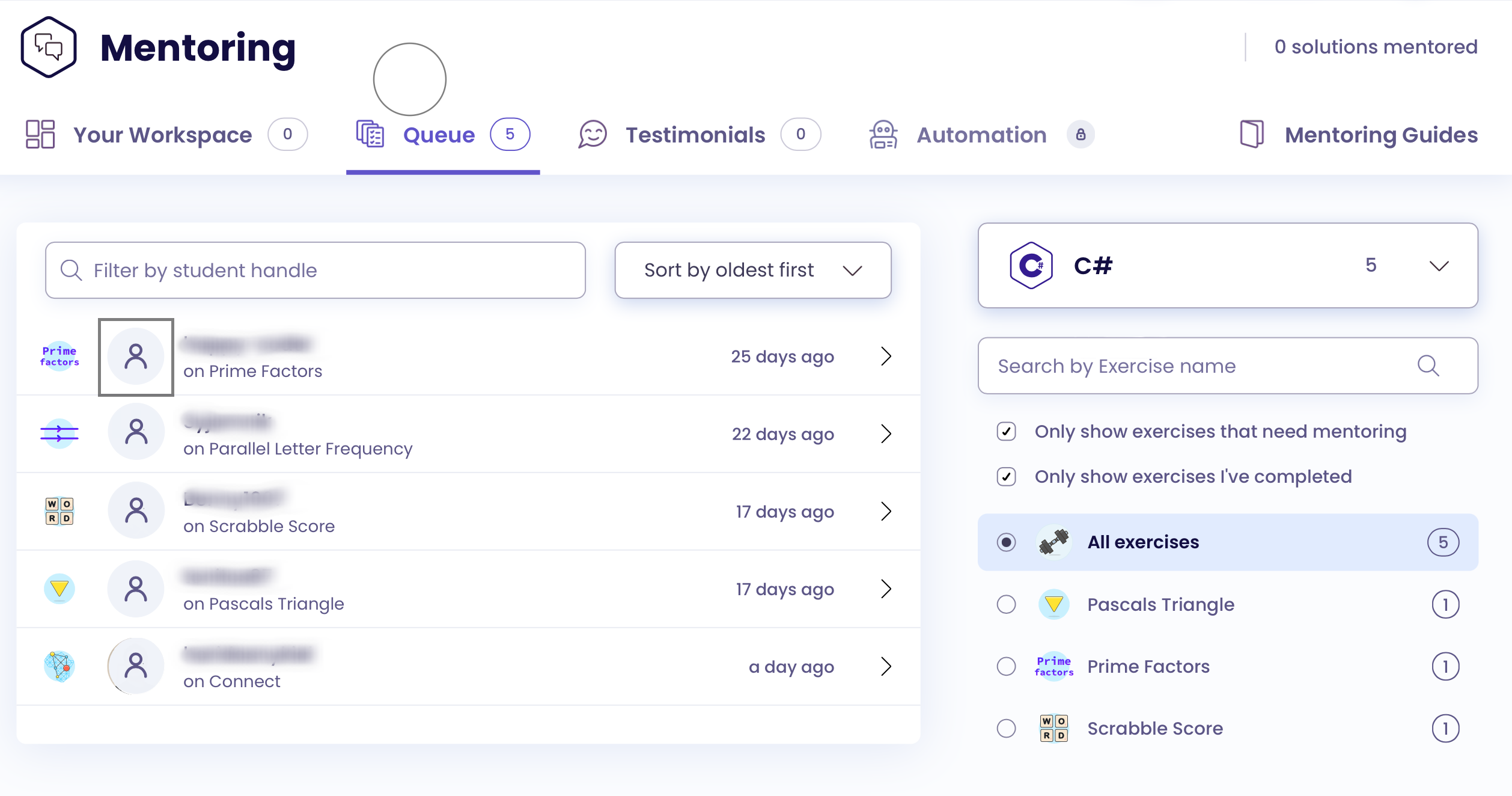1512x796 pixels.
Task: Uncheck Only show exercises that need mentoring
Action: 1007,432
